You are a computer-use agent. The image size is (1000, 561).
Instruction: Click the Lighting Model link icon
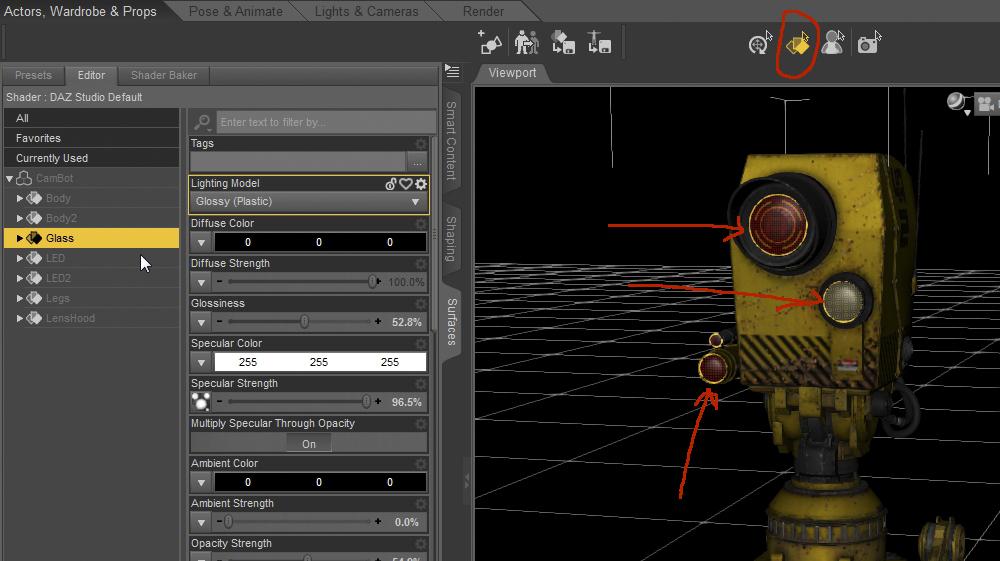(391, 184)
